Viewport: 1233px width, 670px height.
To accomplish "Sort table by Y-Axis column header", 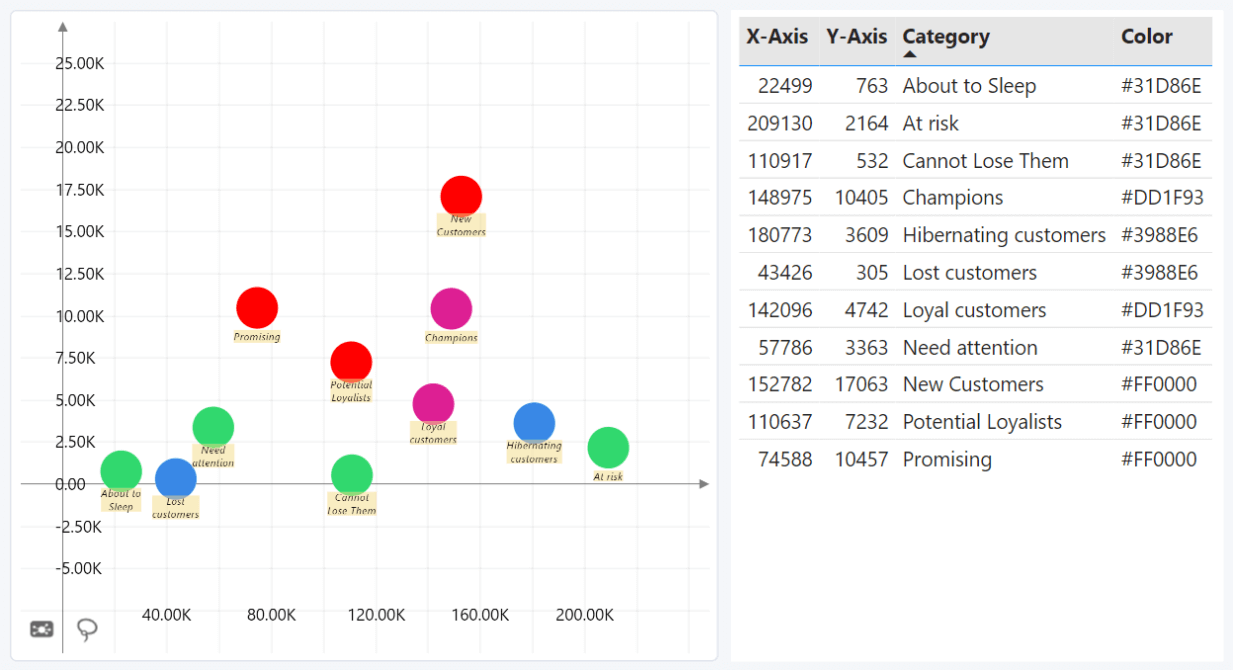I will click(856, 37).
